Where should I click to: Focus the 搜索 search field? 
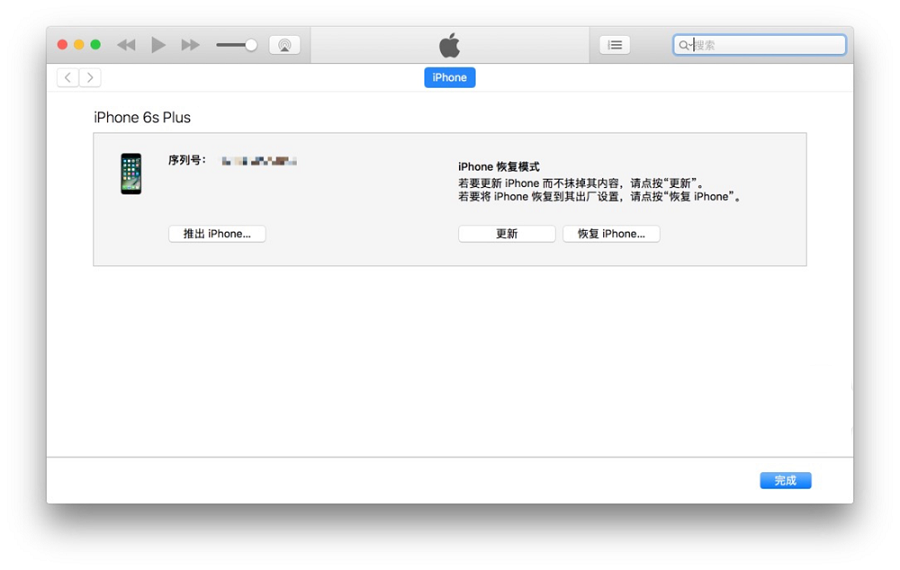(x=759, y=45)
